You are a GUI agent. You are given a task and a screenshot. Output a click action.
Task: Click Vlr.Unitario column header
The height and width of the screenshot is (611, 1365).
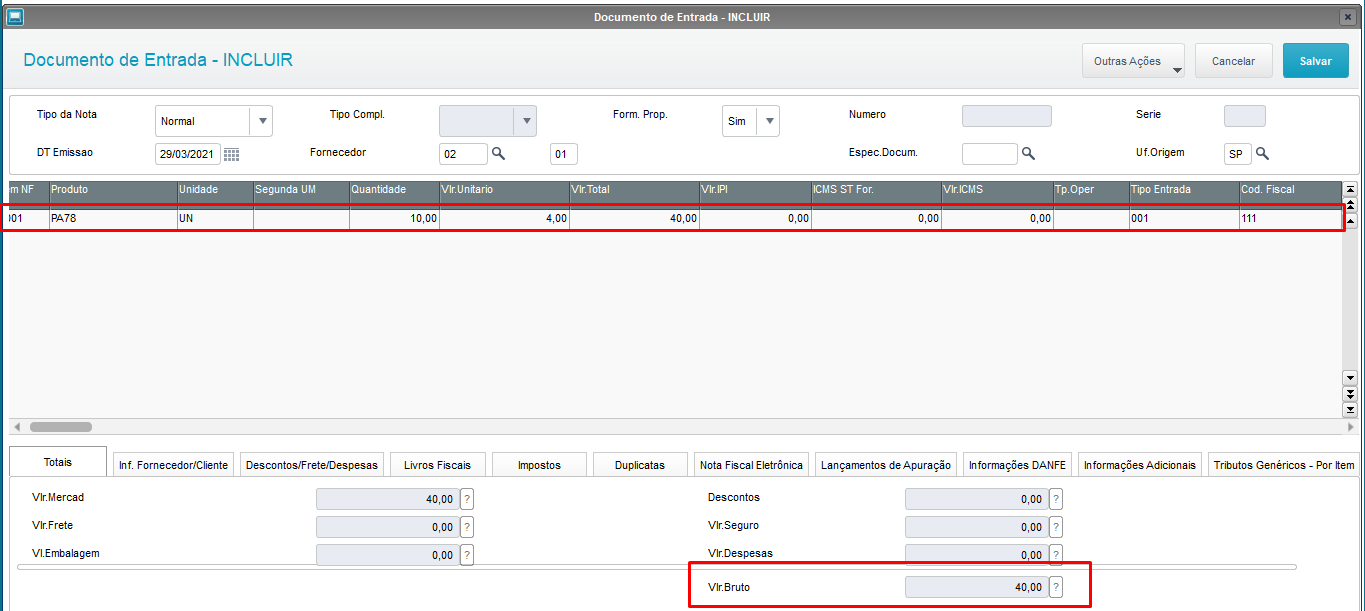point(504,189)
